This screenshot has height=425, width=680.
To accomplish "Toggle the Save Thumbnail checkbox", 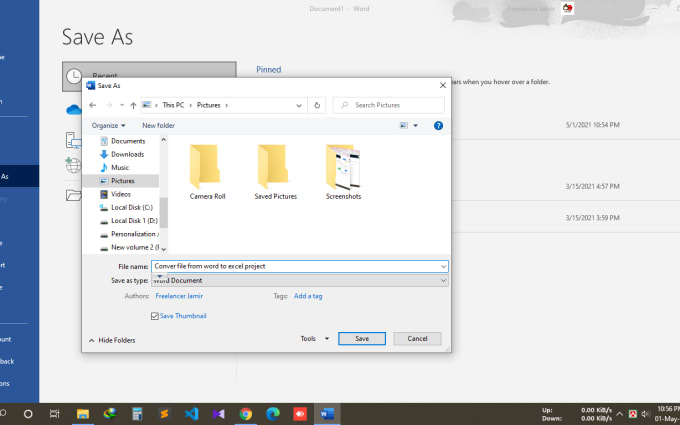I will tap(155, 316).
